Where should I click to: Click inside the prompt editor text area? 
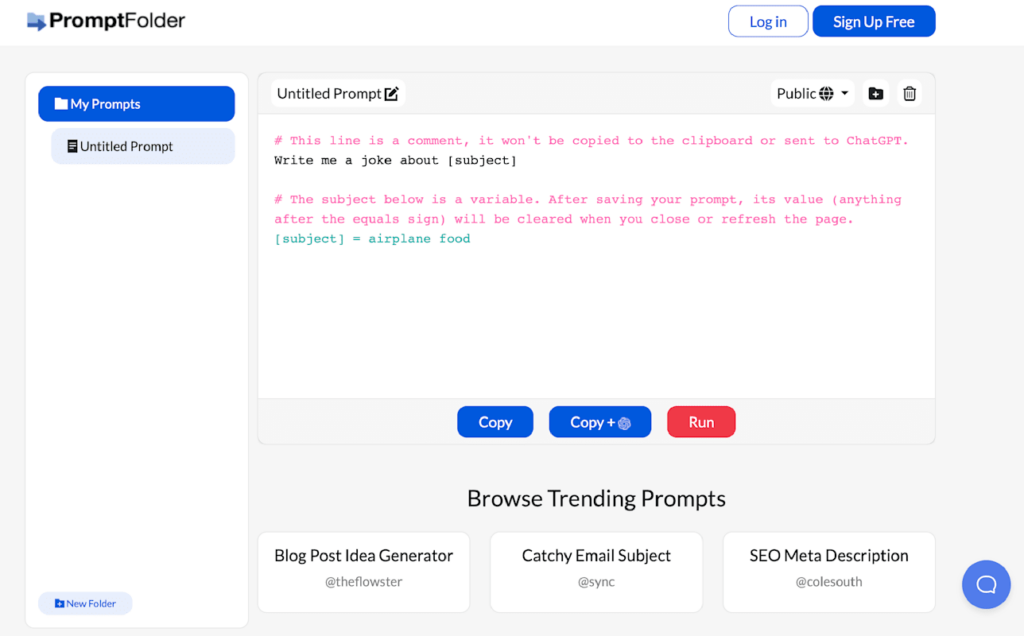click(596, 310)
